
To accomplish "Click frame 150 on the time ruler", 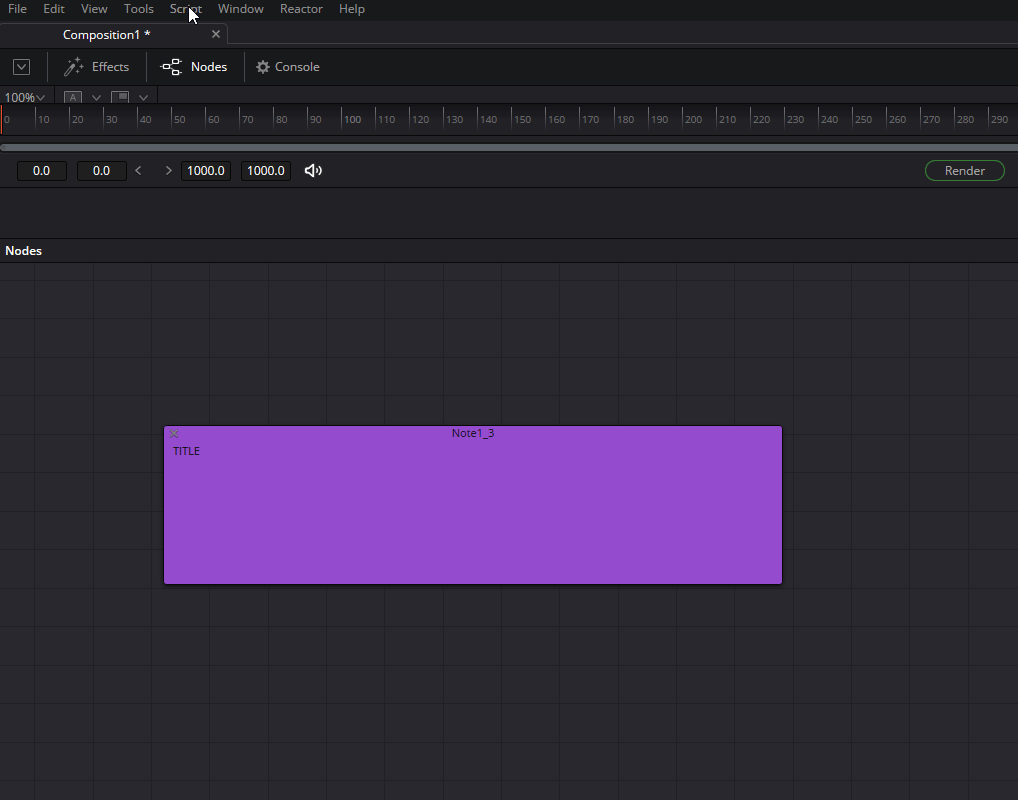I will [x=522, y=119].
